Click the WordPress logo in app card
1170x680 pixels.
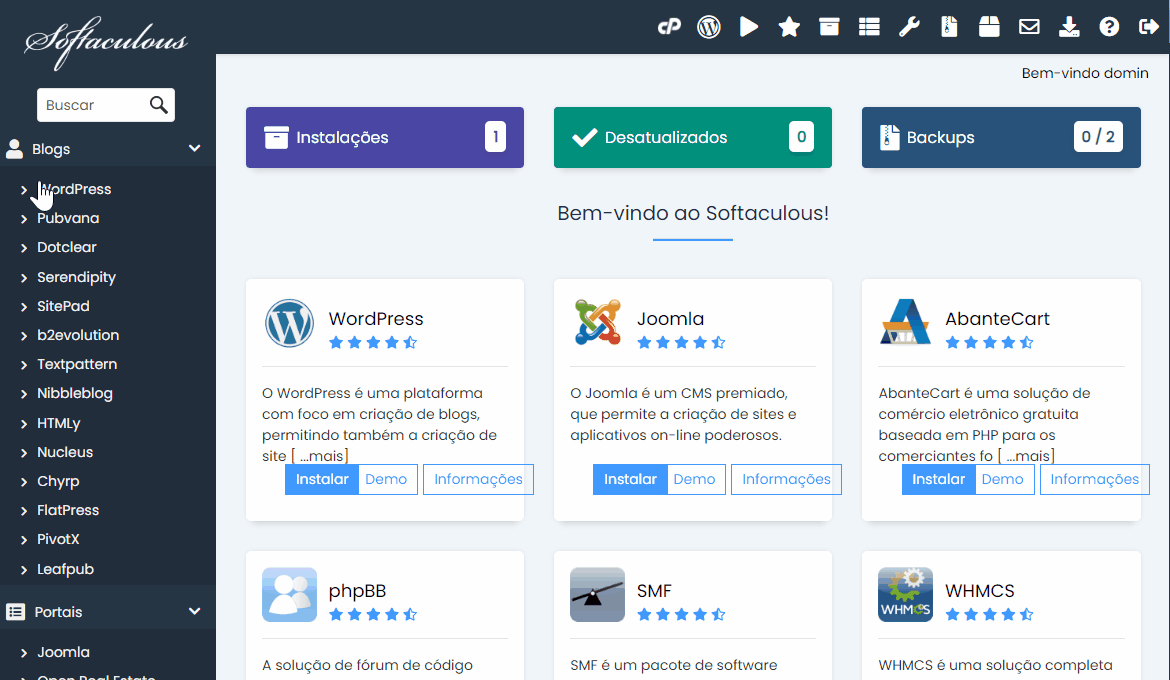tap(290, 323)
